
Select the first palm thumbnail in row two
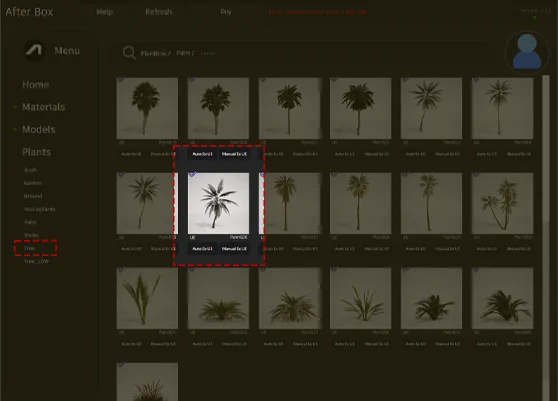(147, 204)
